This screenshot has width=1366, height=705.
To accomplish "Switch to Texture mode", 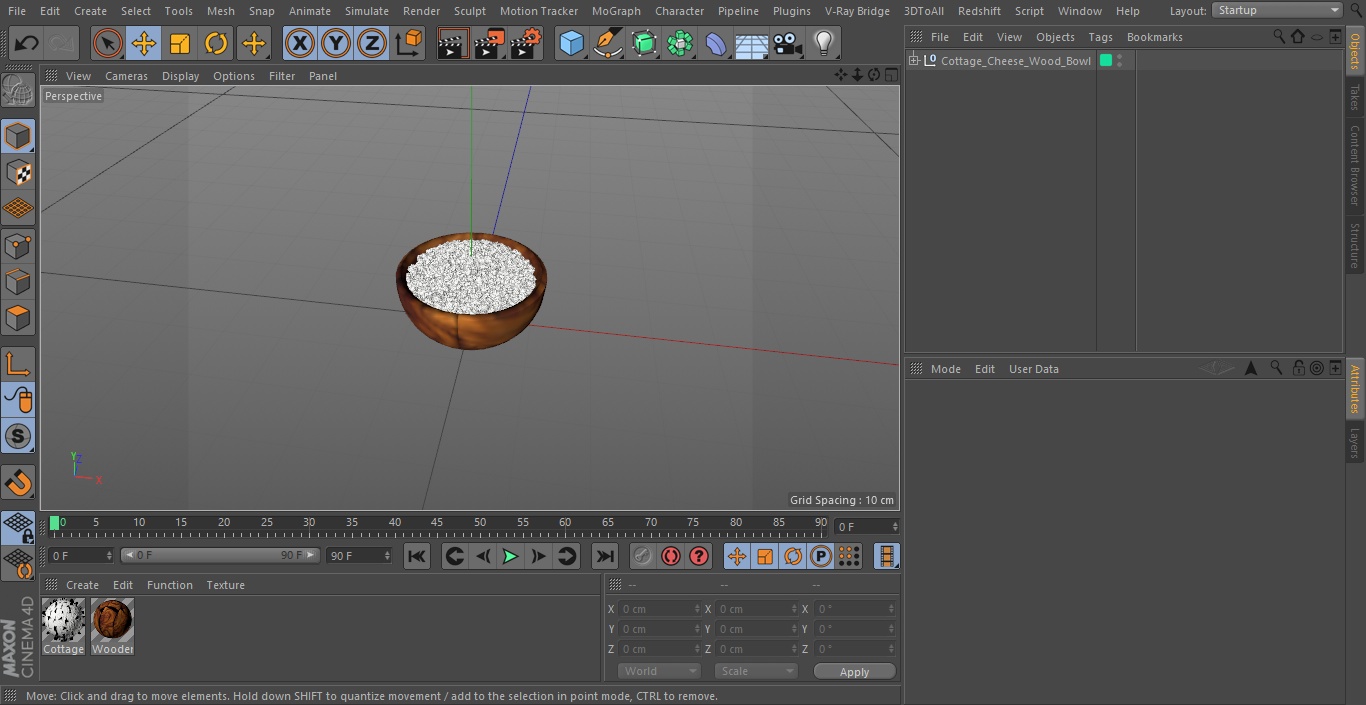I will coord(18,173).
